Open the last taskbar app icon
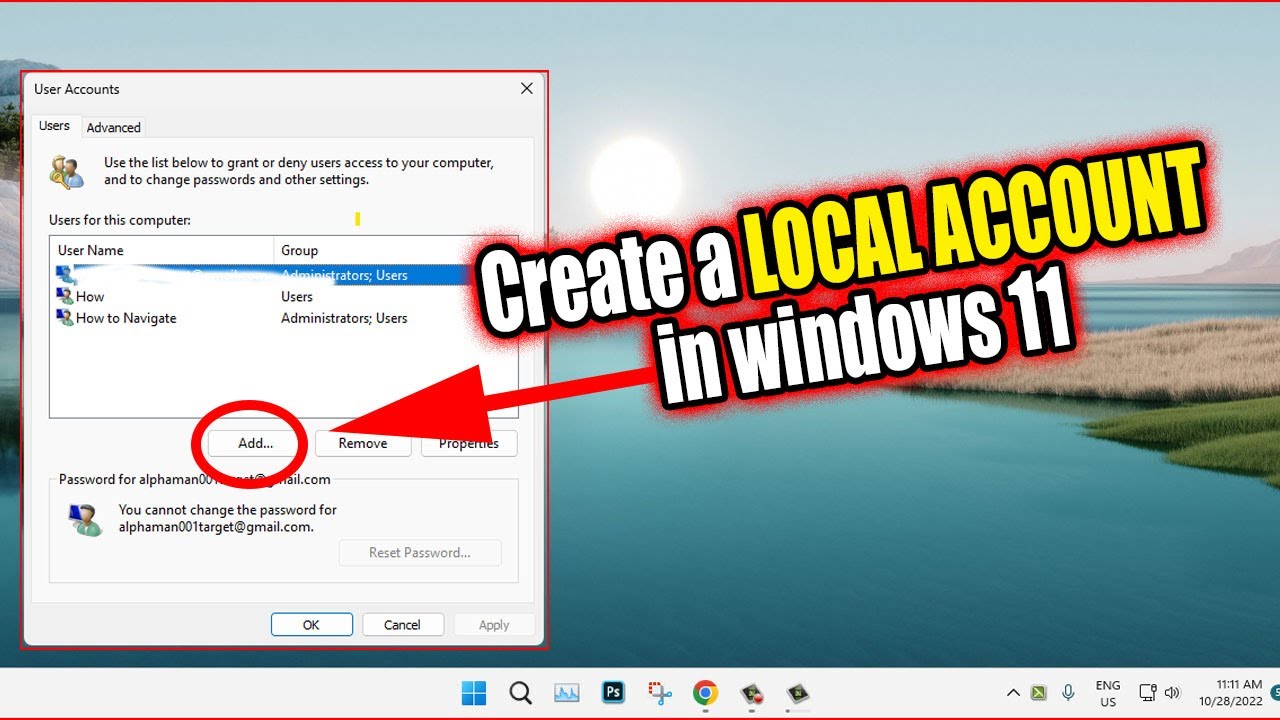This screenshot has height=720, width=1280. point(797,693)
